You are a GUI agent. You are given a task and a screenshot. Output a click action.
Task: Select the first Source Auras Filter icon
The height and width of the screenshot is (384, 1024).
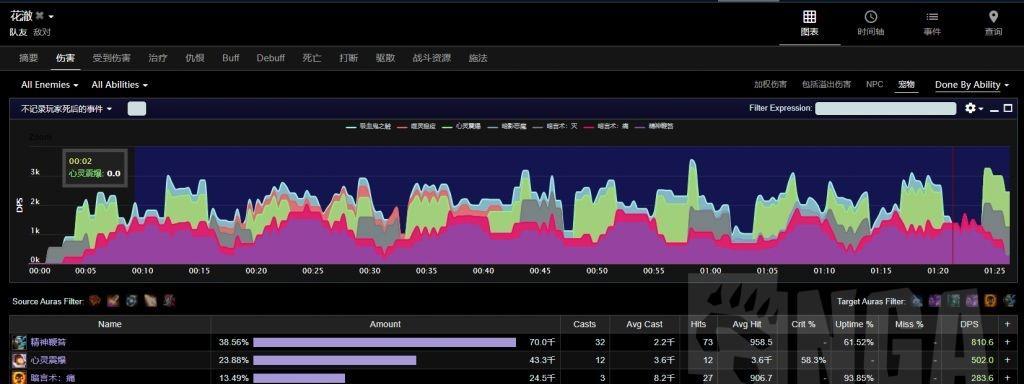[95, 301]
